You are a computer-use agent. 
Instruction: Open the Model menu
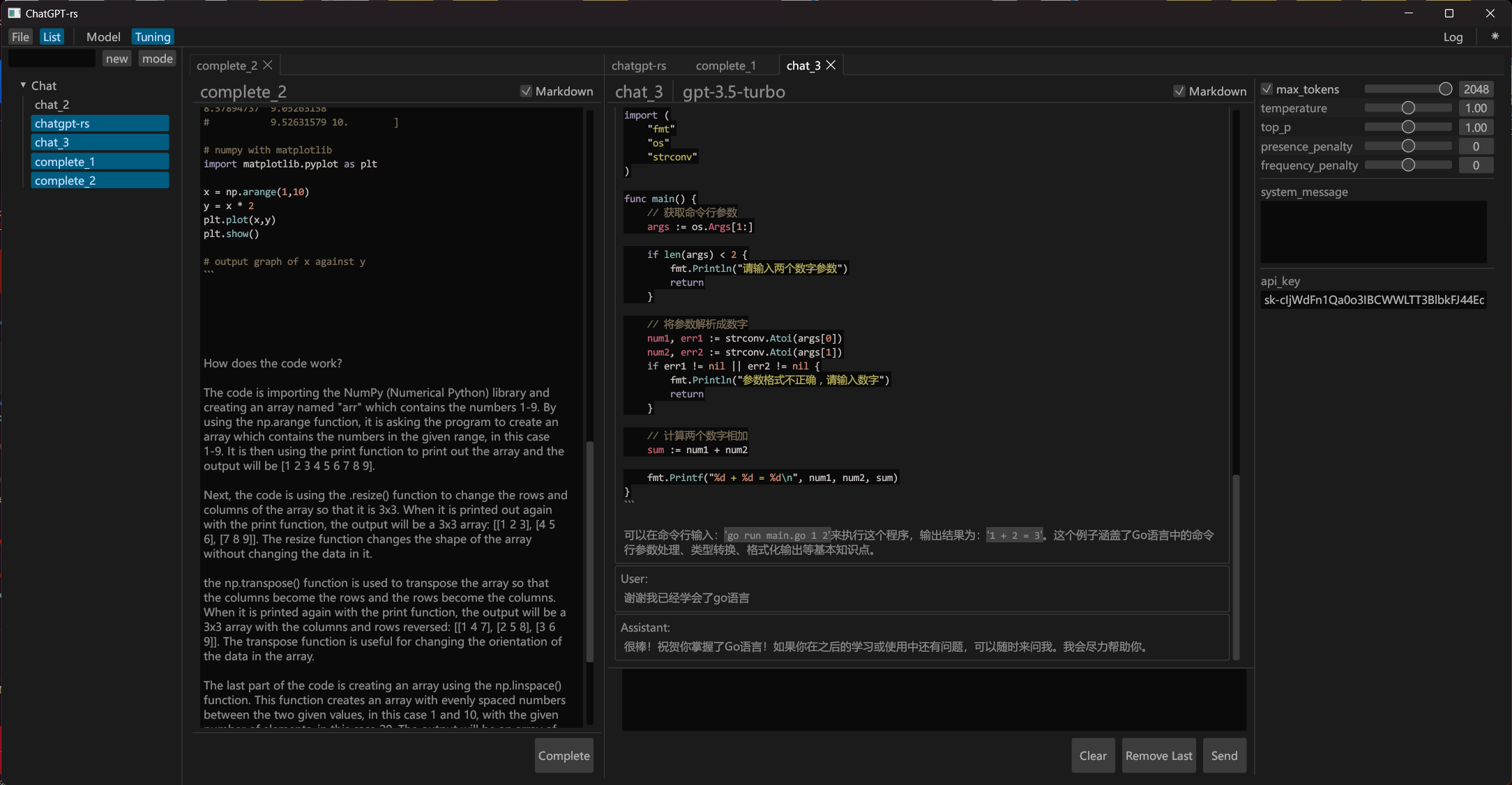pos(103,36)
